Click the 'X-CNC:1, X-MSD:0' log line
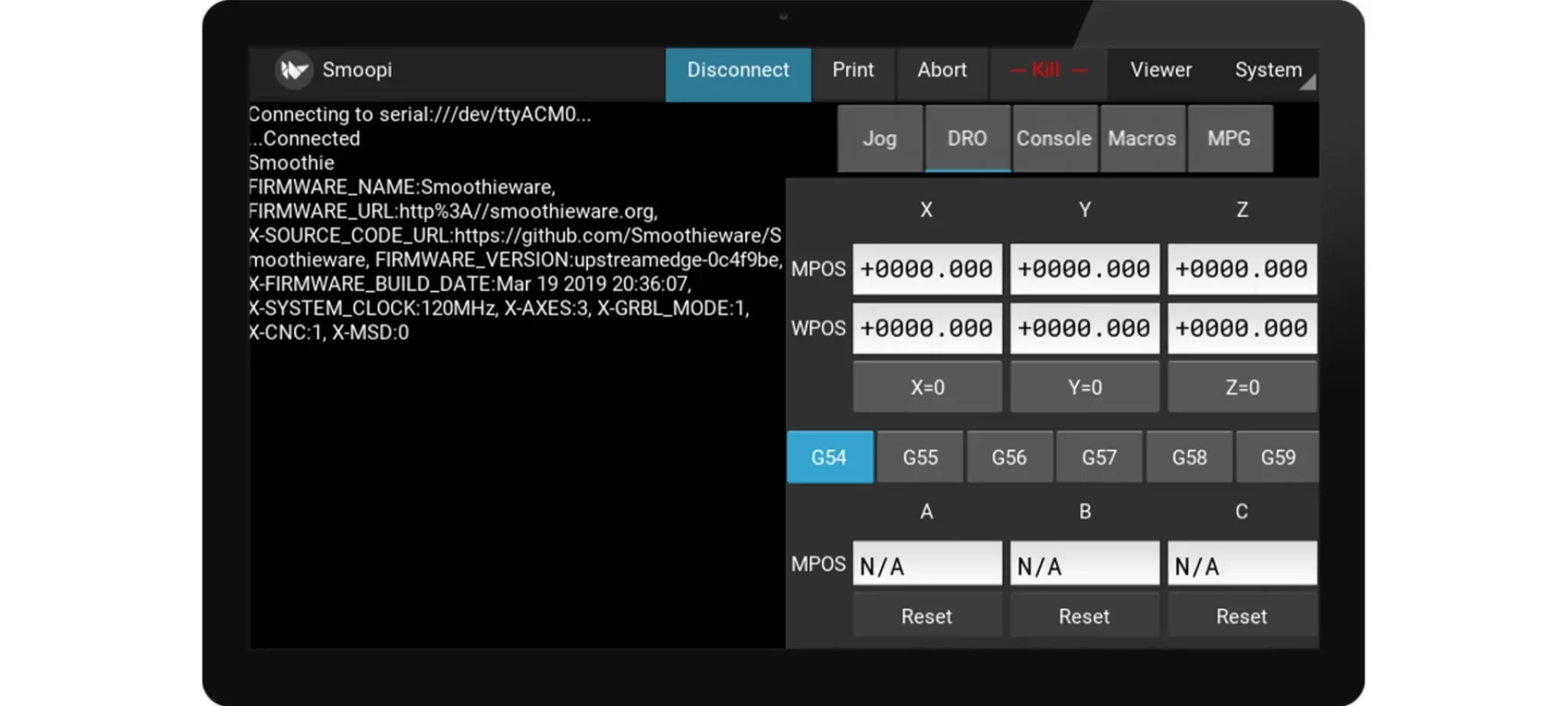 point(329,332)
